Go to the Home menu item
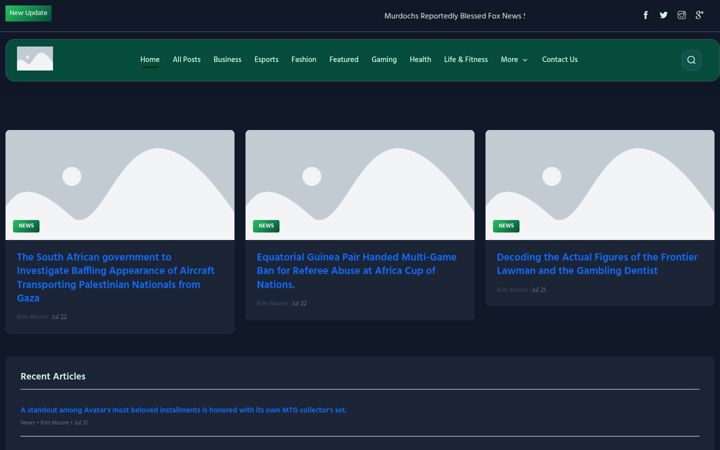 point(150,59)
